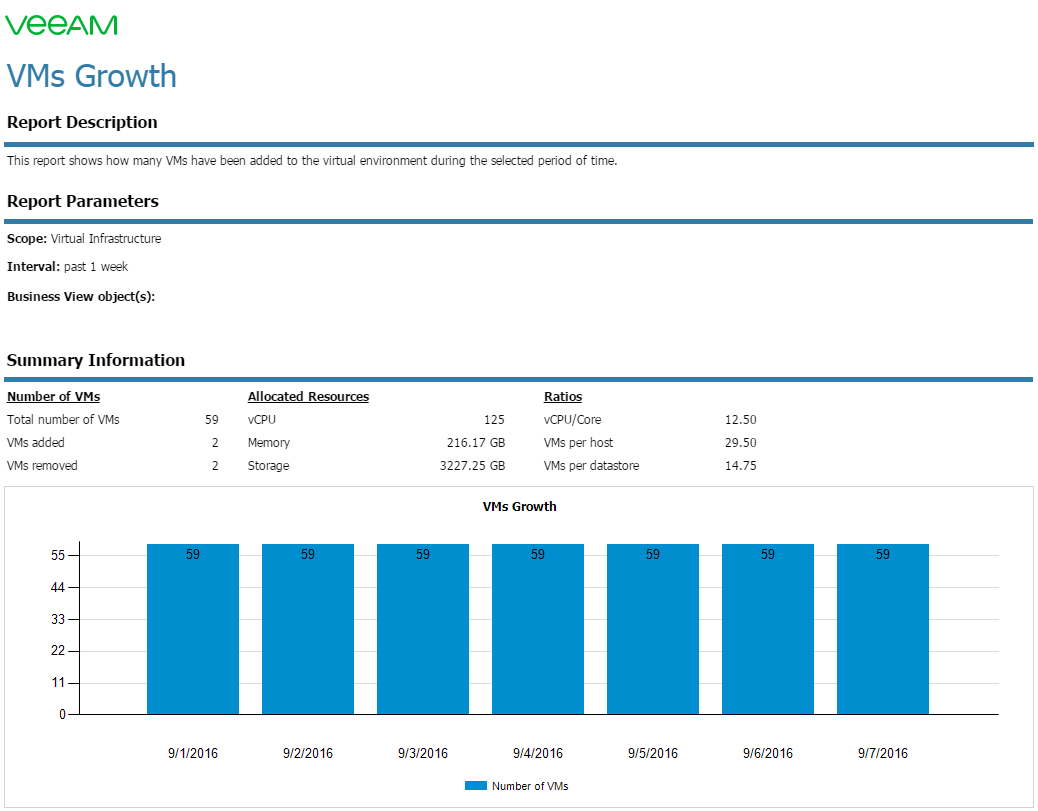The image size is (1038, 811).
Task: Click the Allocated Resources header
Action: click(308, 397)
